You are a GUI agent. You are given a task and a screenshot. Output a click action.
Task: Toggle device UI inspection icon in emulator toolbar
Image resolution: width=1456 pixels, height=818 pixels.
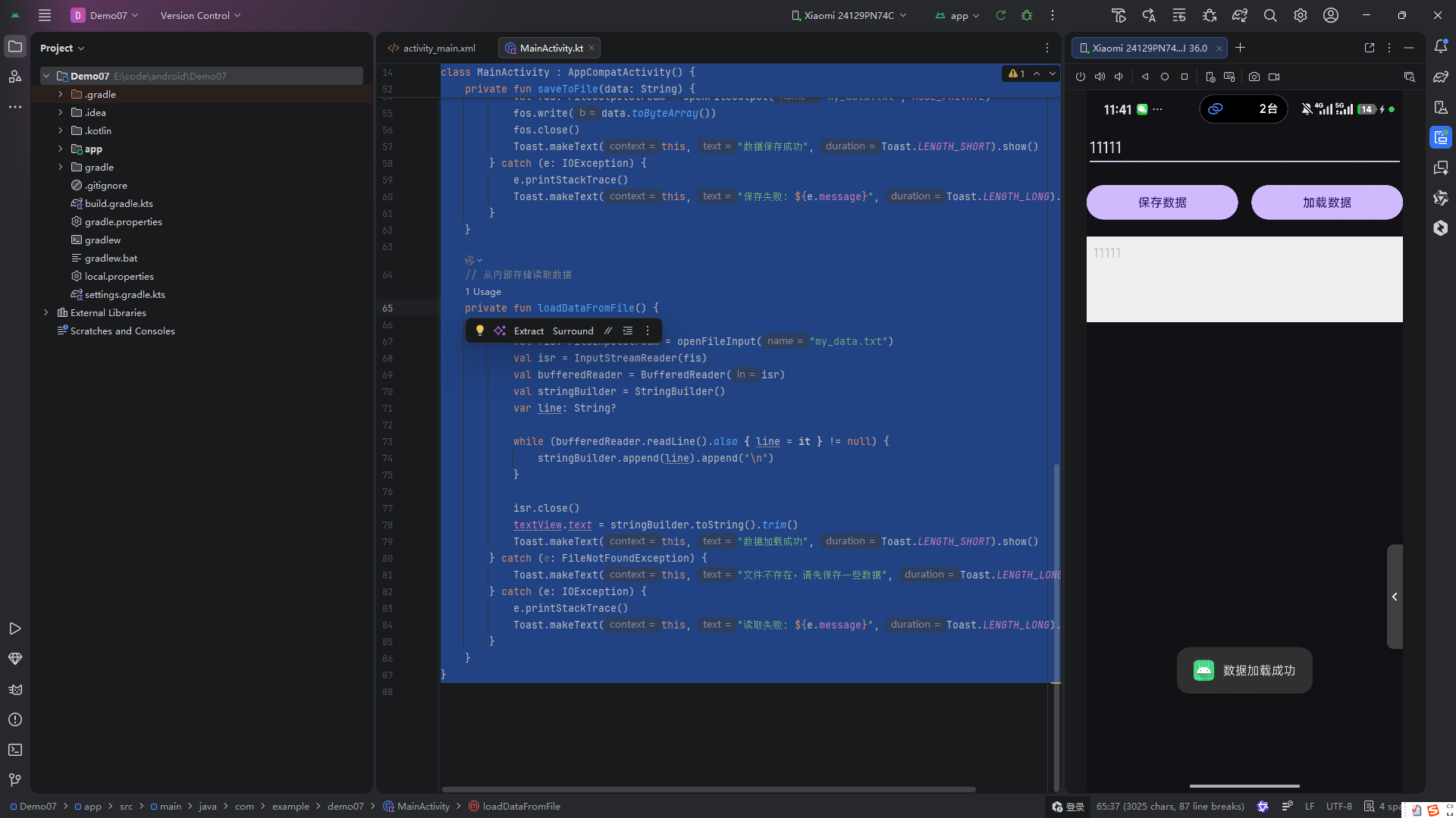tap(1410, 77)
